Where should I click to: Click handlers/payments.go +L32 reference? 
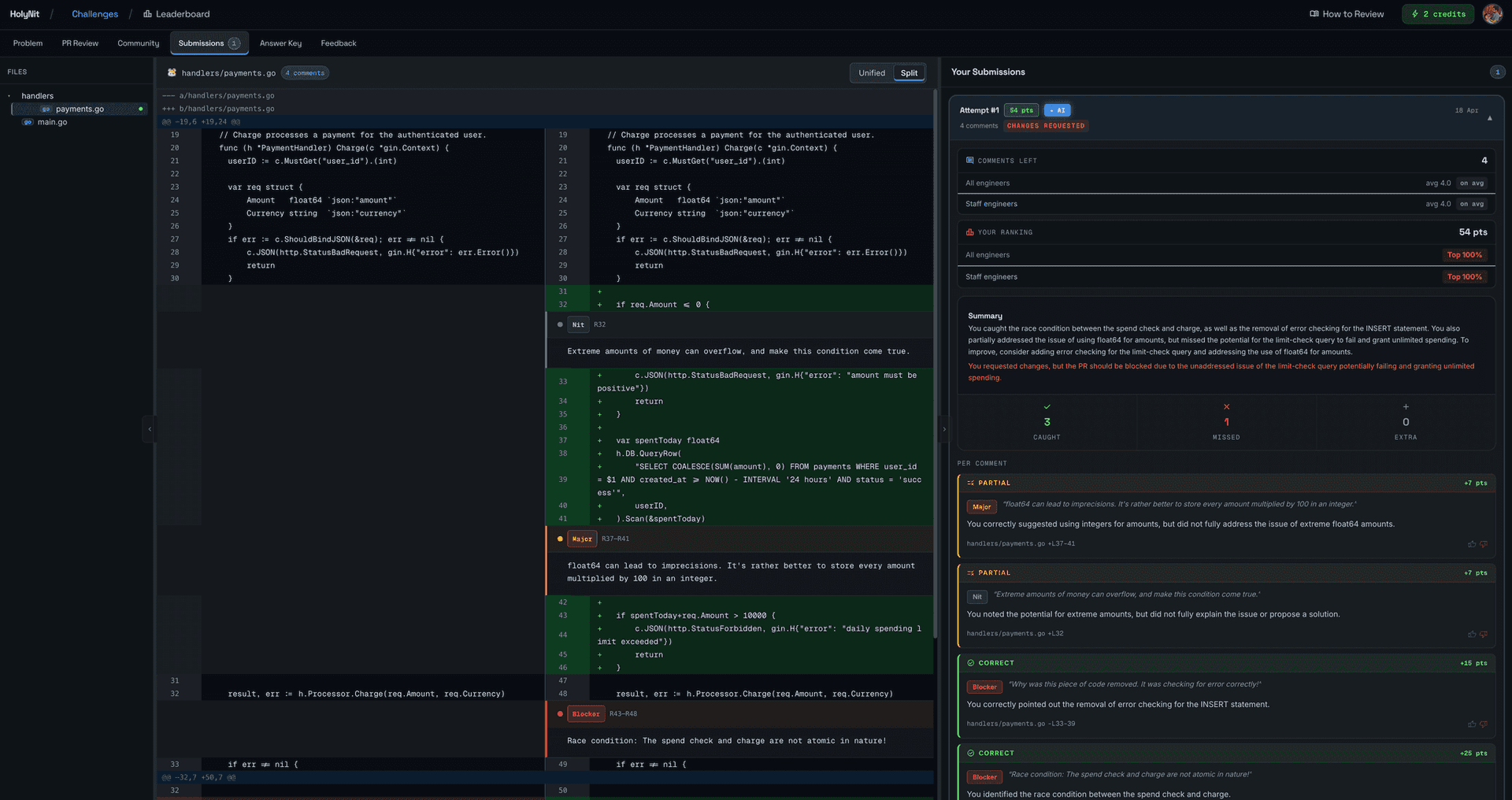pos(1015,634)
